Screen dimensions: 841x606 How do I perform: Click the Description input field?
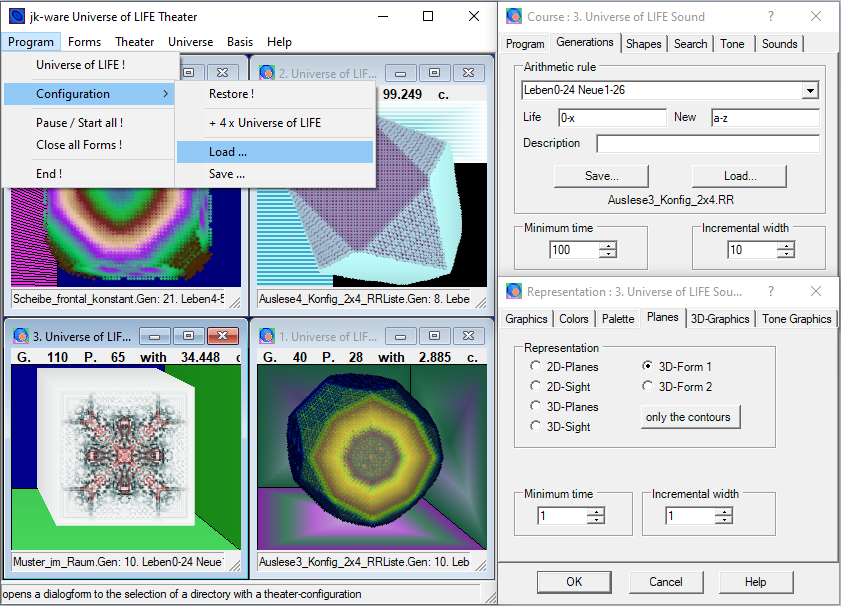(x=708, y=143)
